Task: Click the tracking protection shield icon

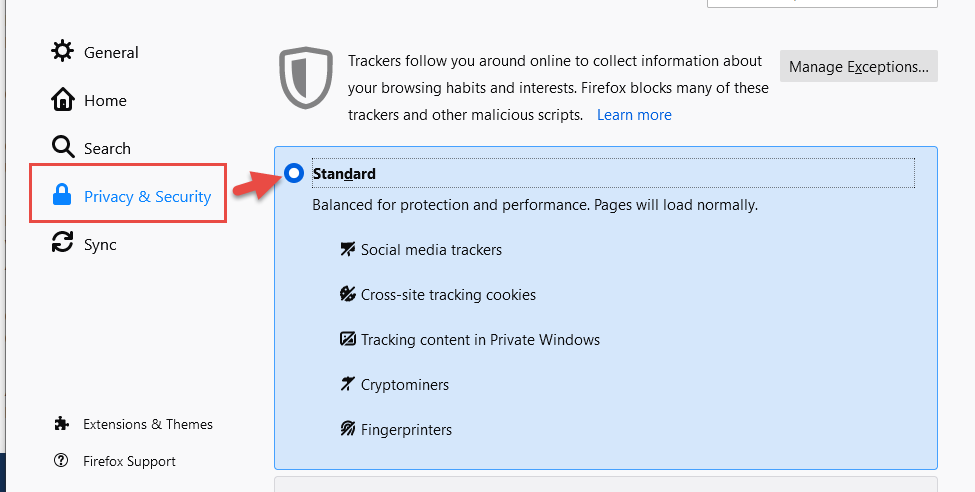Action: [x=306, y=78]
